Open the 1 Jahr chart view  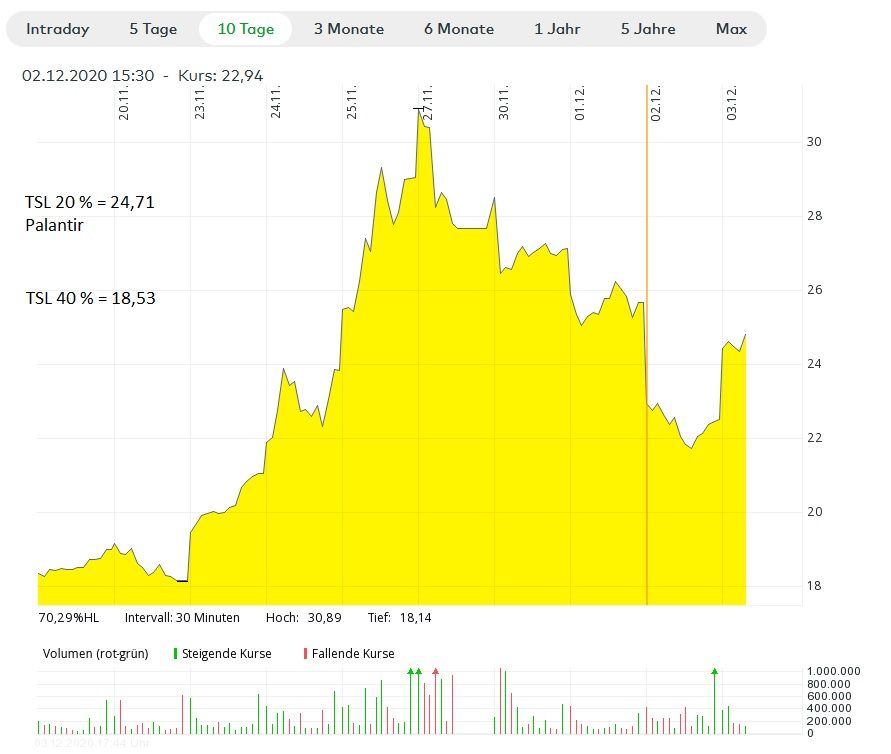(x=557, y=29)
